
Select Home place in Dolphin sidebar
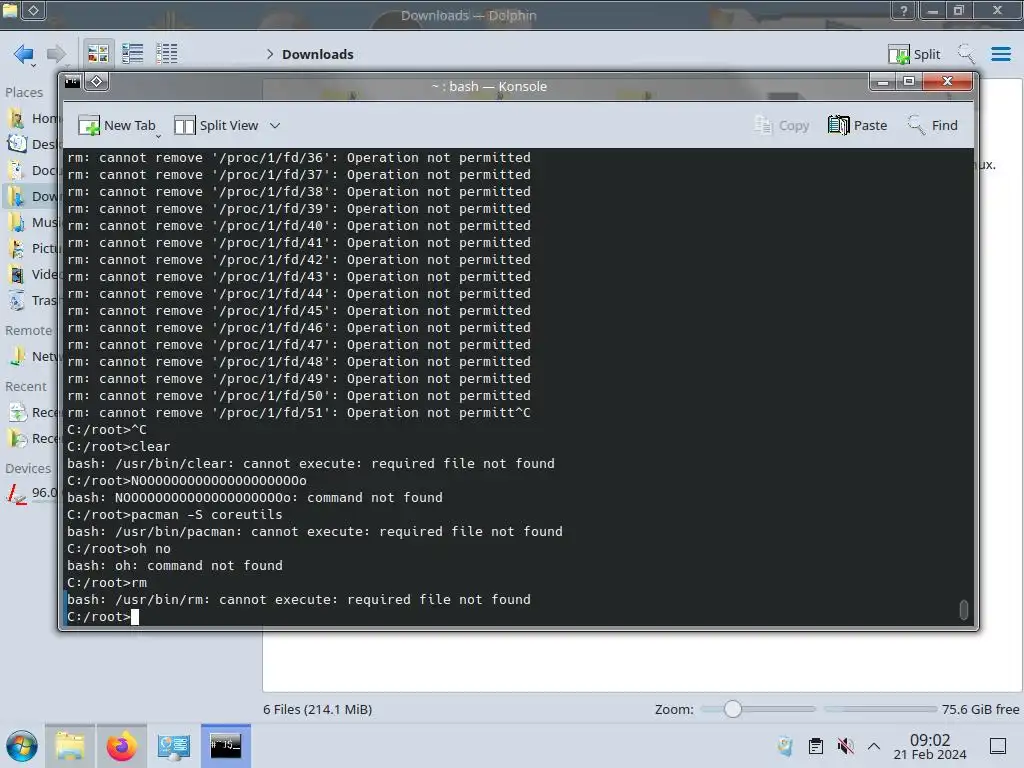tap(33, 118)
